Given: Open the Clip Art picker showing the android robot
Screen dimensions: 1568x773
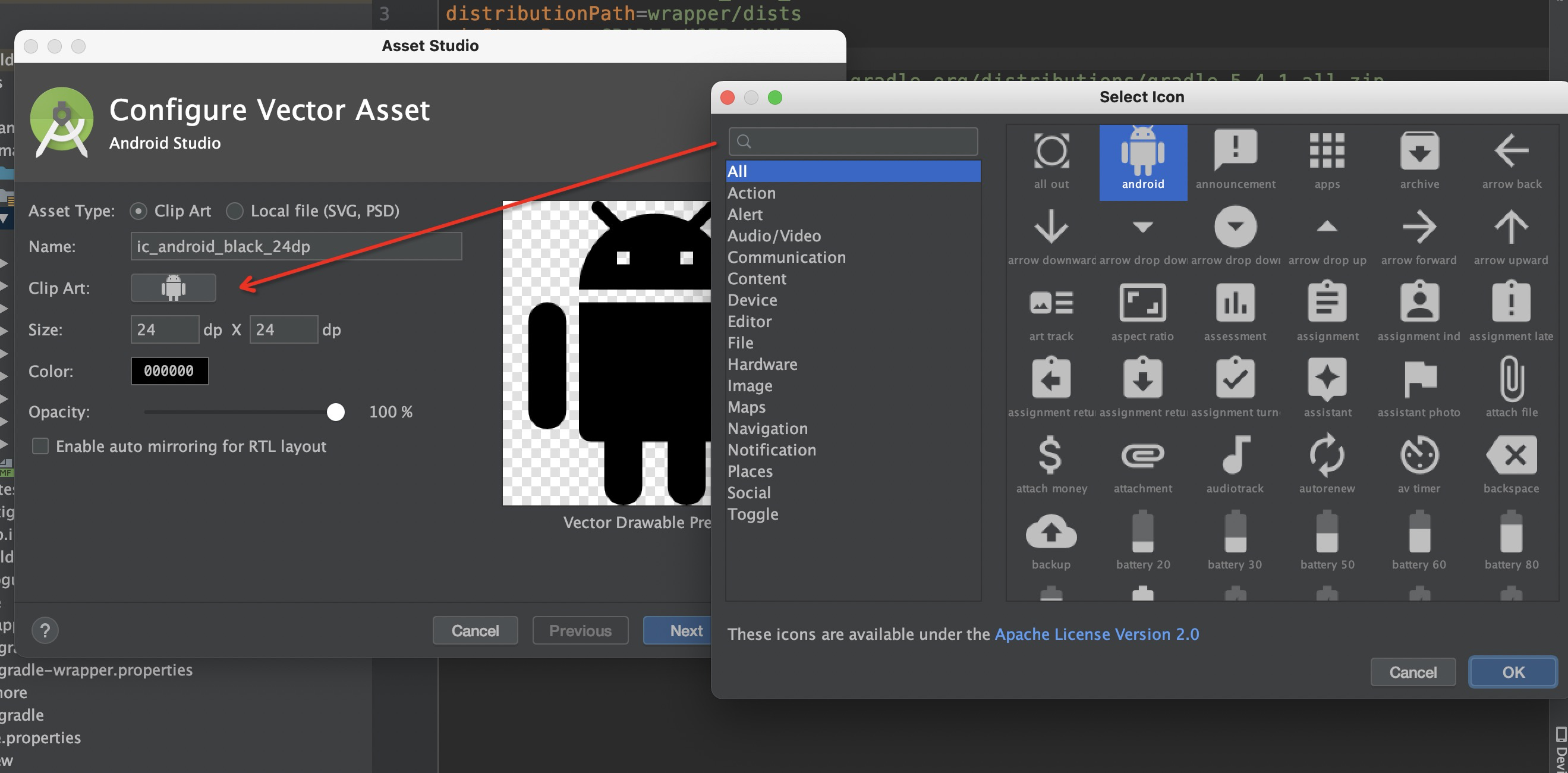Looking at the screenshot, I should (x=173, y=288).
